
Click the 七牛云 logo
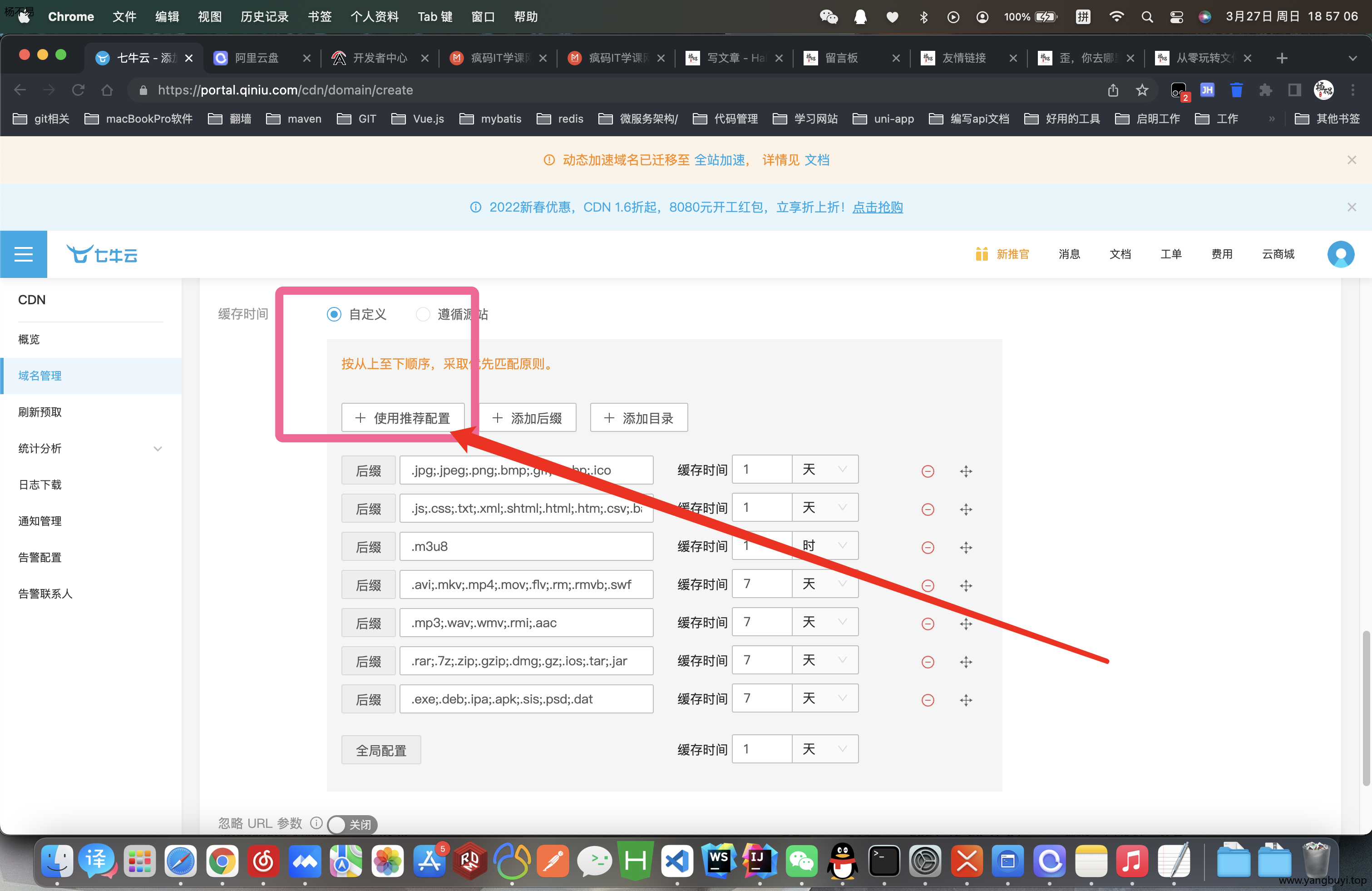click(102, 254)
